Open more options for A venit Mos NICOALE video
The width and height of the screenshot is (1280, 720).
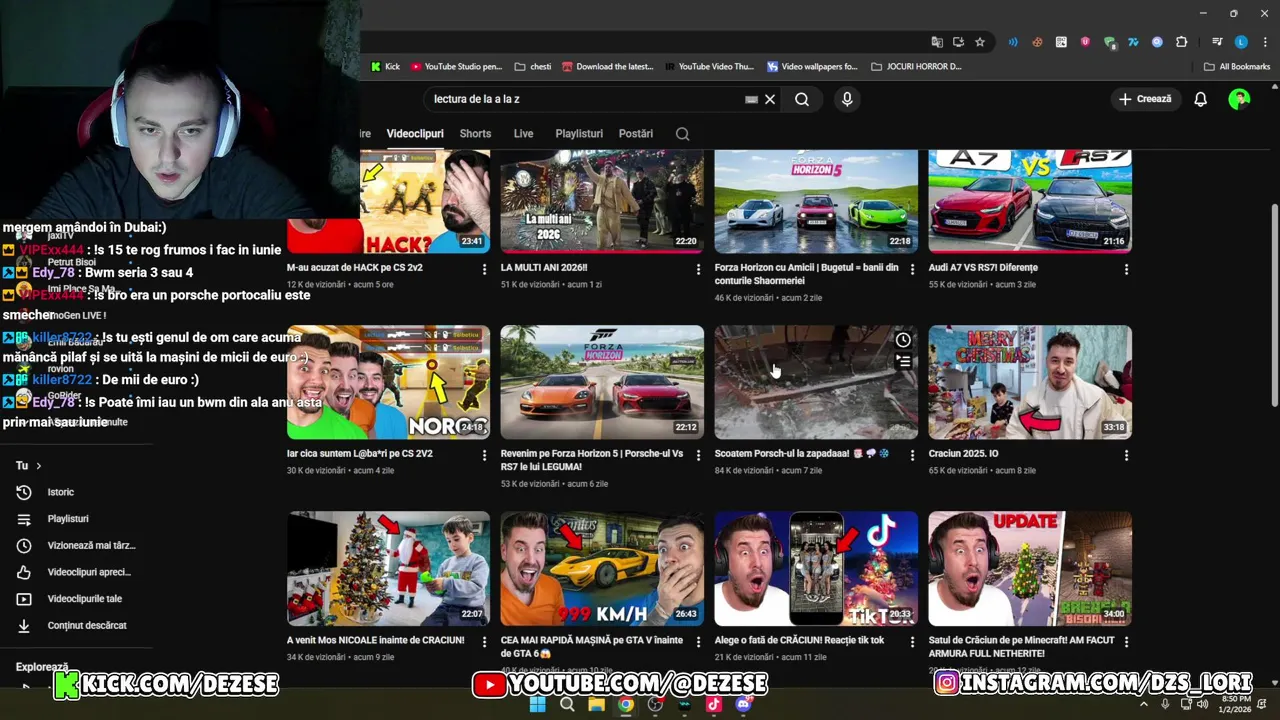click(484, 642)
